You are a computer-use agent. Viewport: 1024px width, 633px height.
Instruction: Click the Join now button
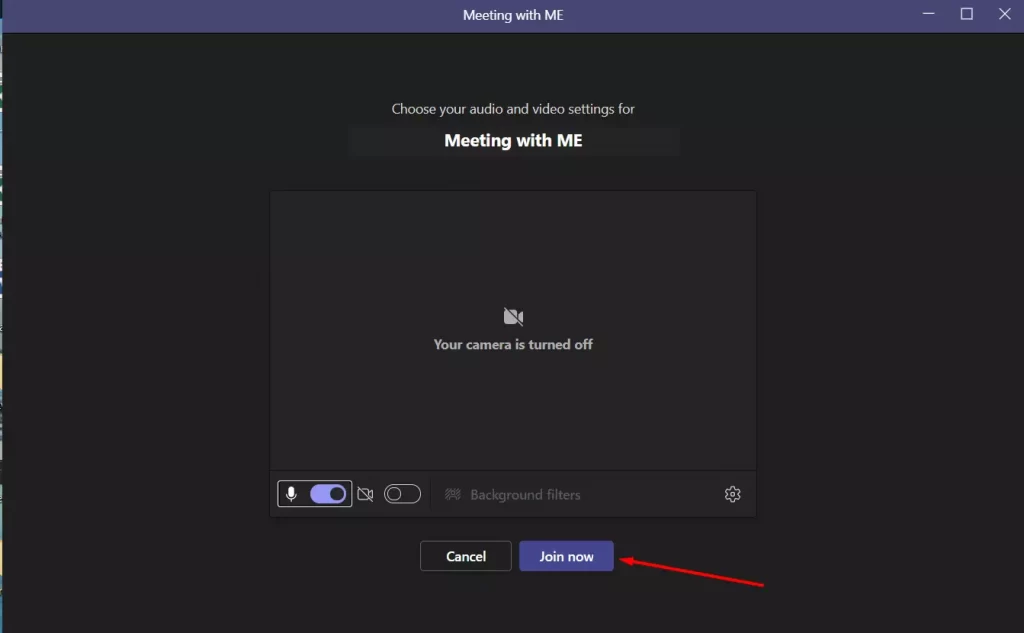[x=566, y=556]
